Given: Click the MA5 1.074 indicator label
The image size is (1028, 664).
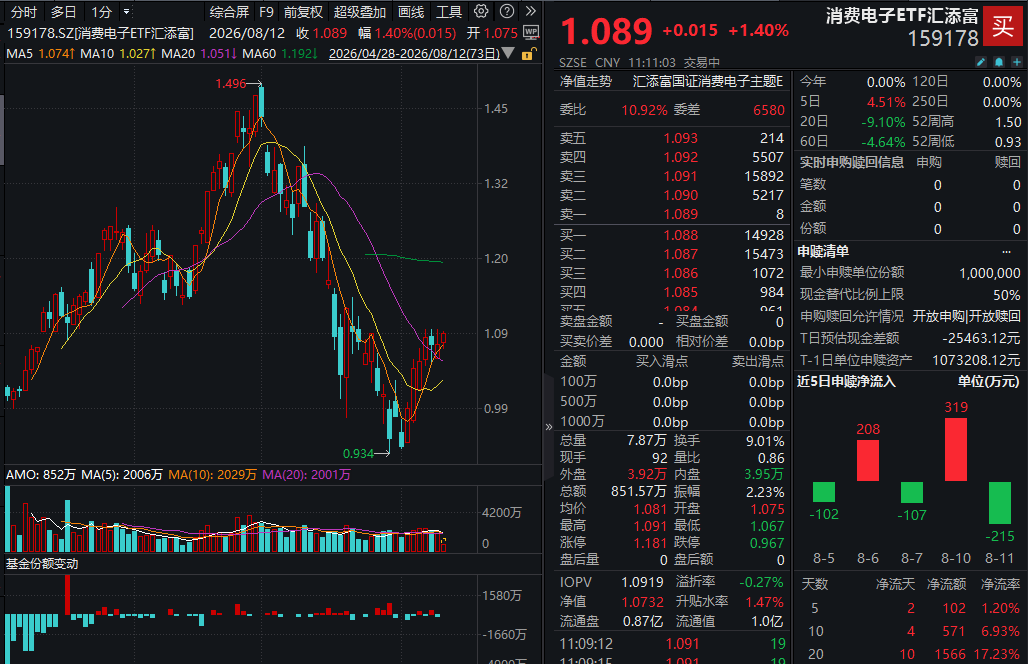Looking at the screenshot, I should 40,53.
